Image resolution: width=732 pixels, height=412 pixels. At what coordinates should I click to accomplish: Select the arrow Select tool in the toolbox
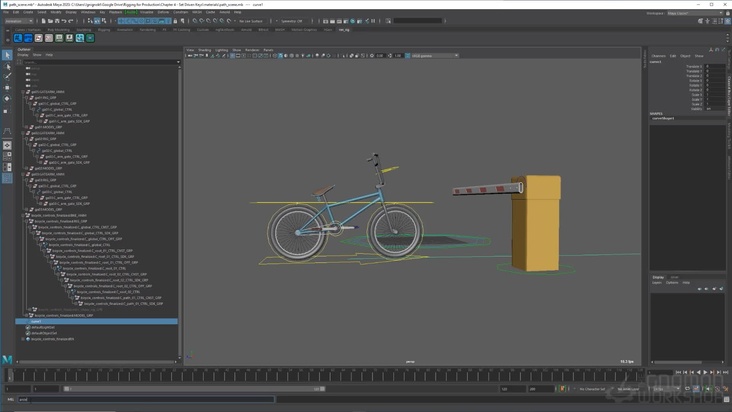[x=7, y=55]
